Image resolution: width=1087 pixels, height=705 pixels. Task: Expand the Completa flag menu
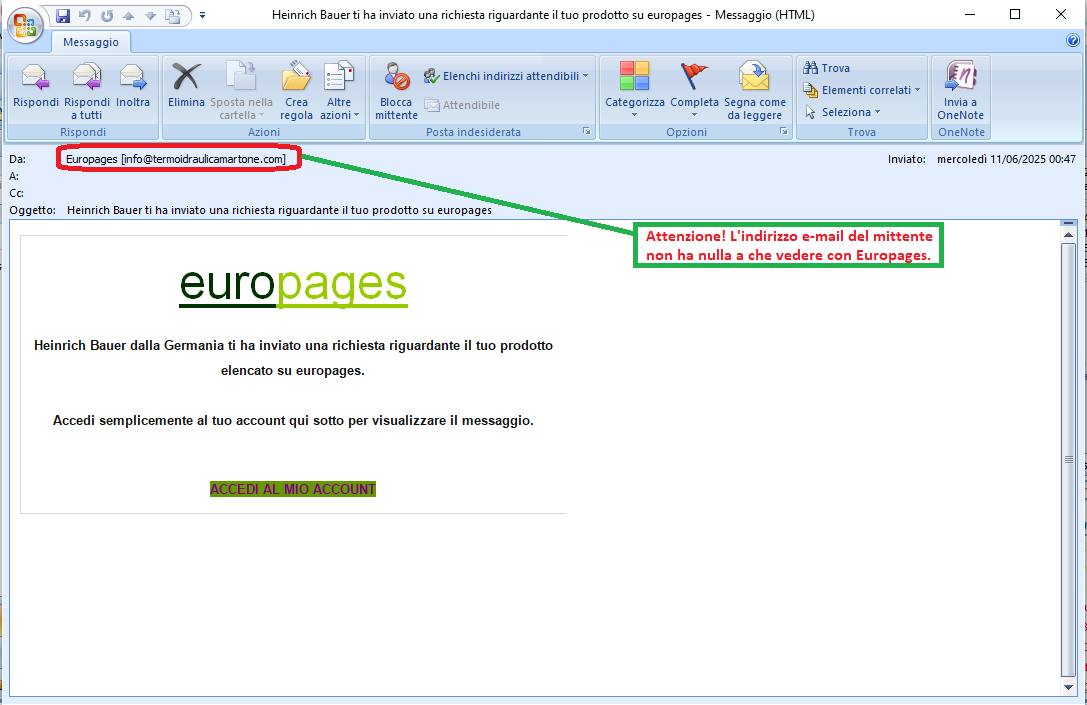(x=694, y=89)
